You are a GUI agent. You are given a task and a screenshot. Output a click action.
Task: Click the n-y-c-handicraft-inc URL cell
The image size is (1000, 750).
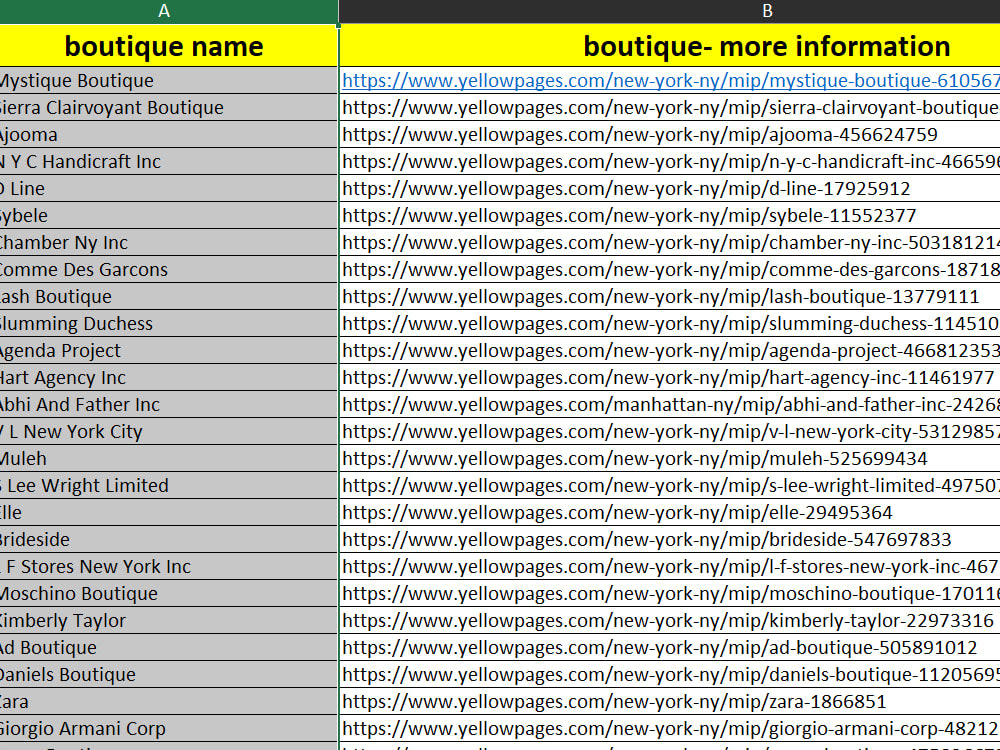point(670,161)
